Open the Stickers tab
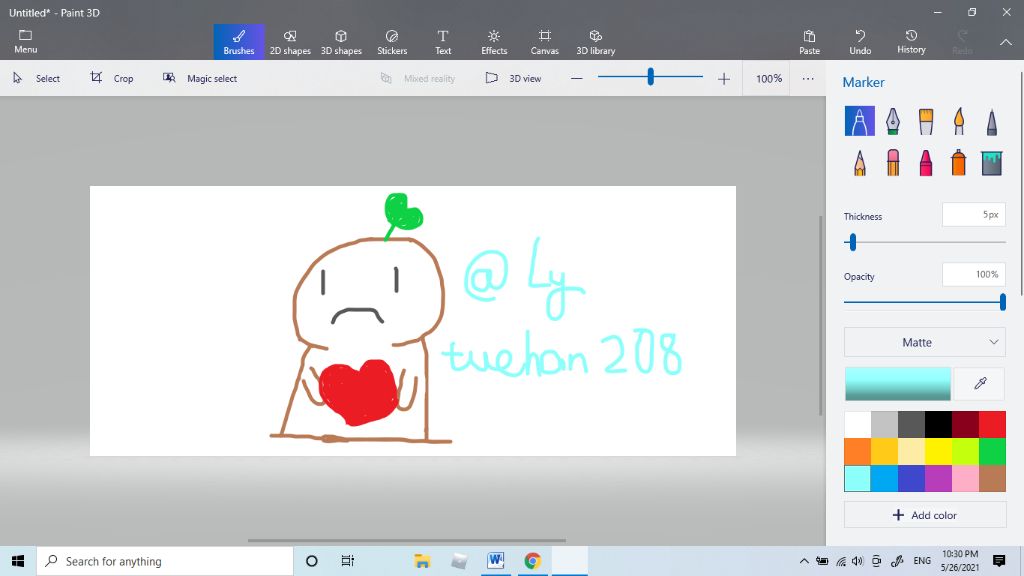1024x576 pixels. 392,42
